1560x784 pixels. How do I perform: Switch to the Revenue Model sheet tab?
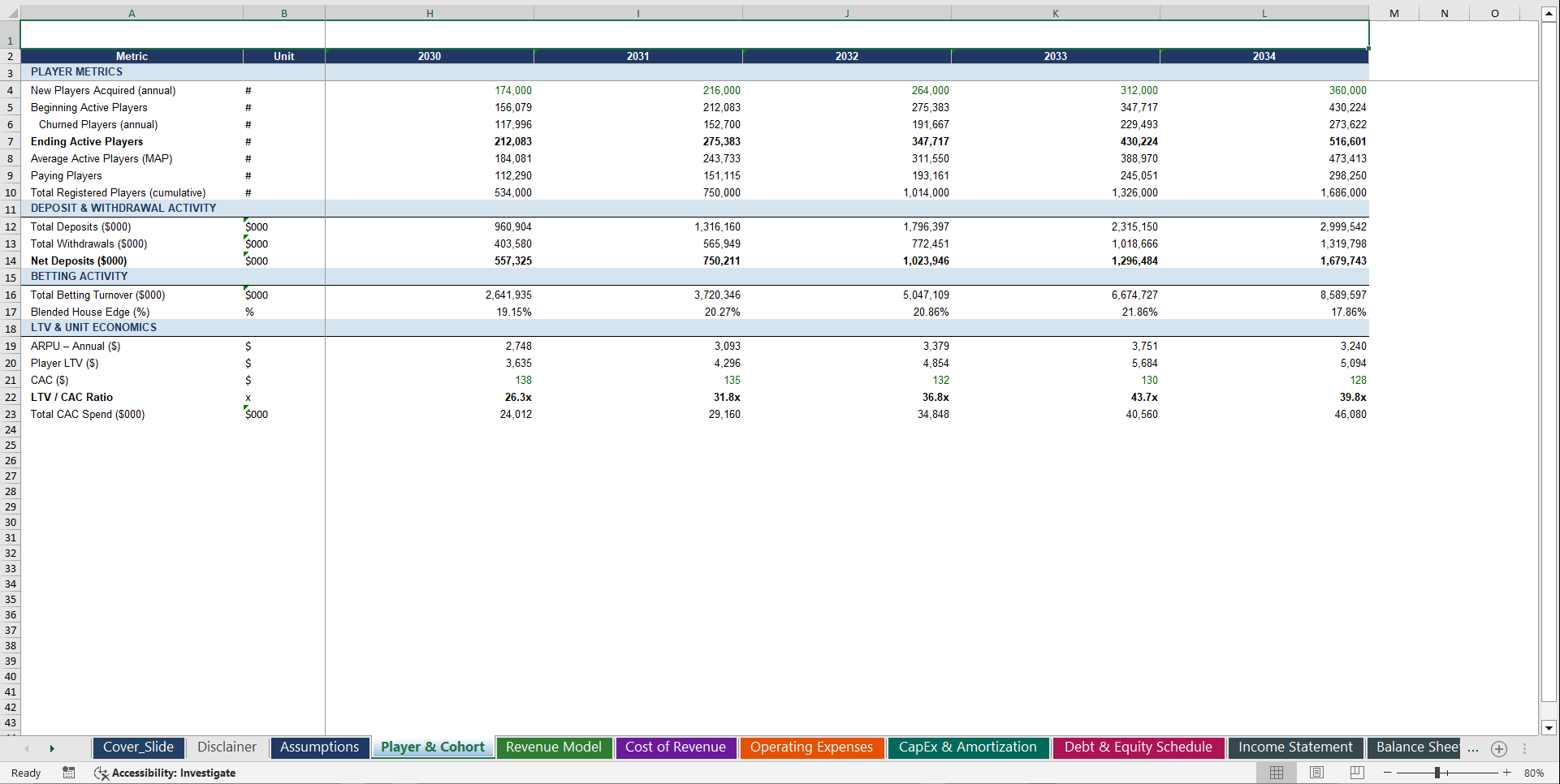click(x=554, y=747)
